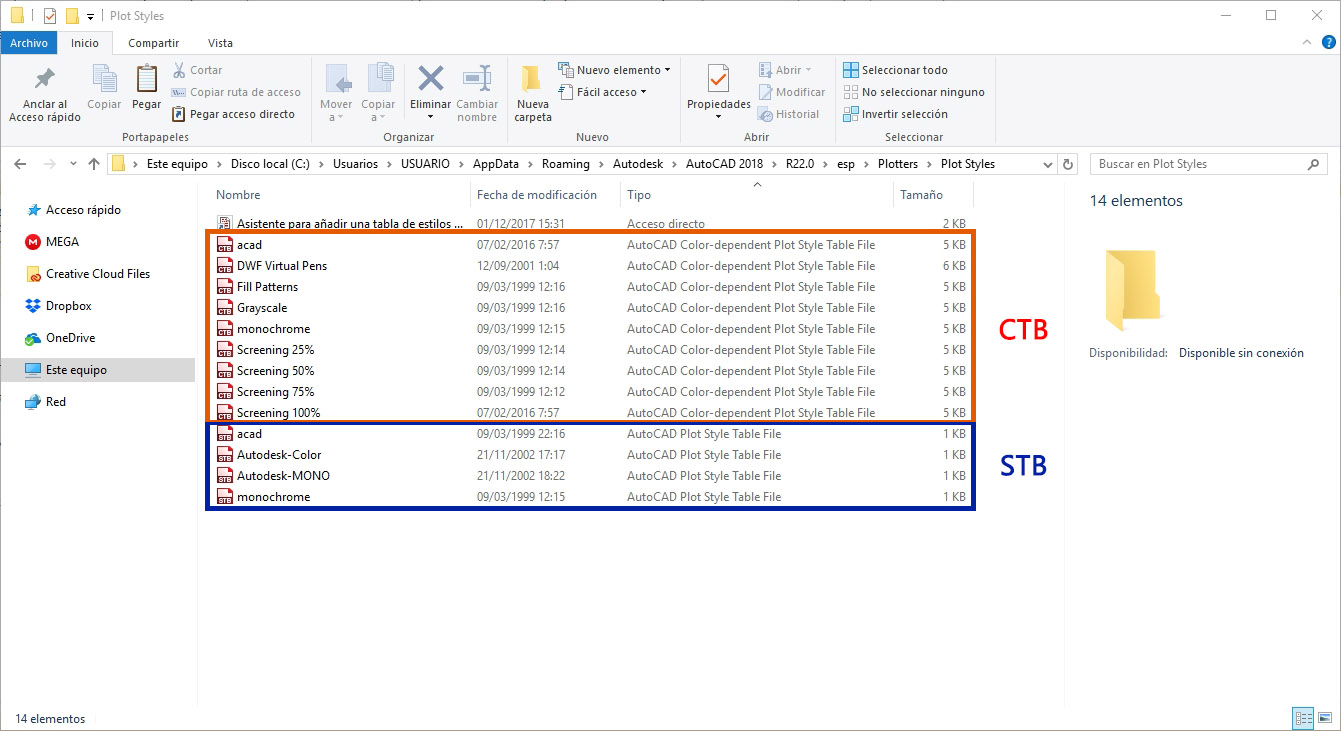The width and height of the screenshot is (1341, 731).
Task: Switch to the Vista ribbon tab
Action: pos(220,43)
